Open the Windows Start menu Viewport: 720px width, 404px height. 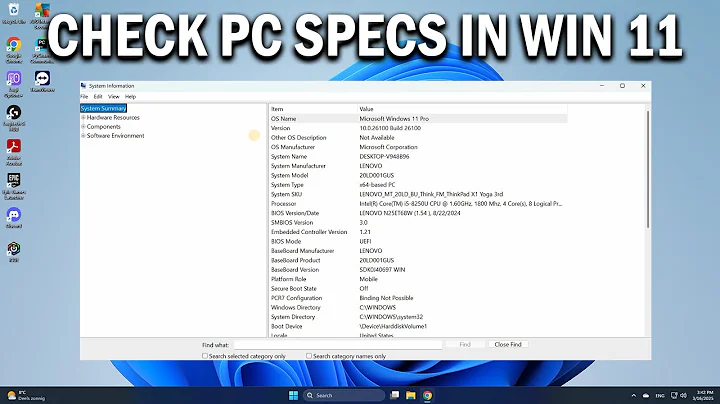tap(293, 395)
